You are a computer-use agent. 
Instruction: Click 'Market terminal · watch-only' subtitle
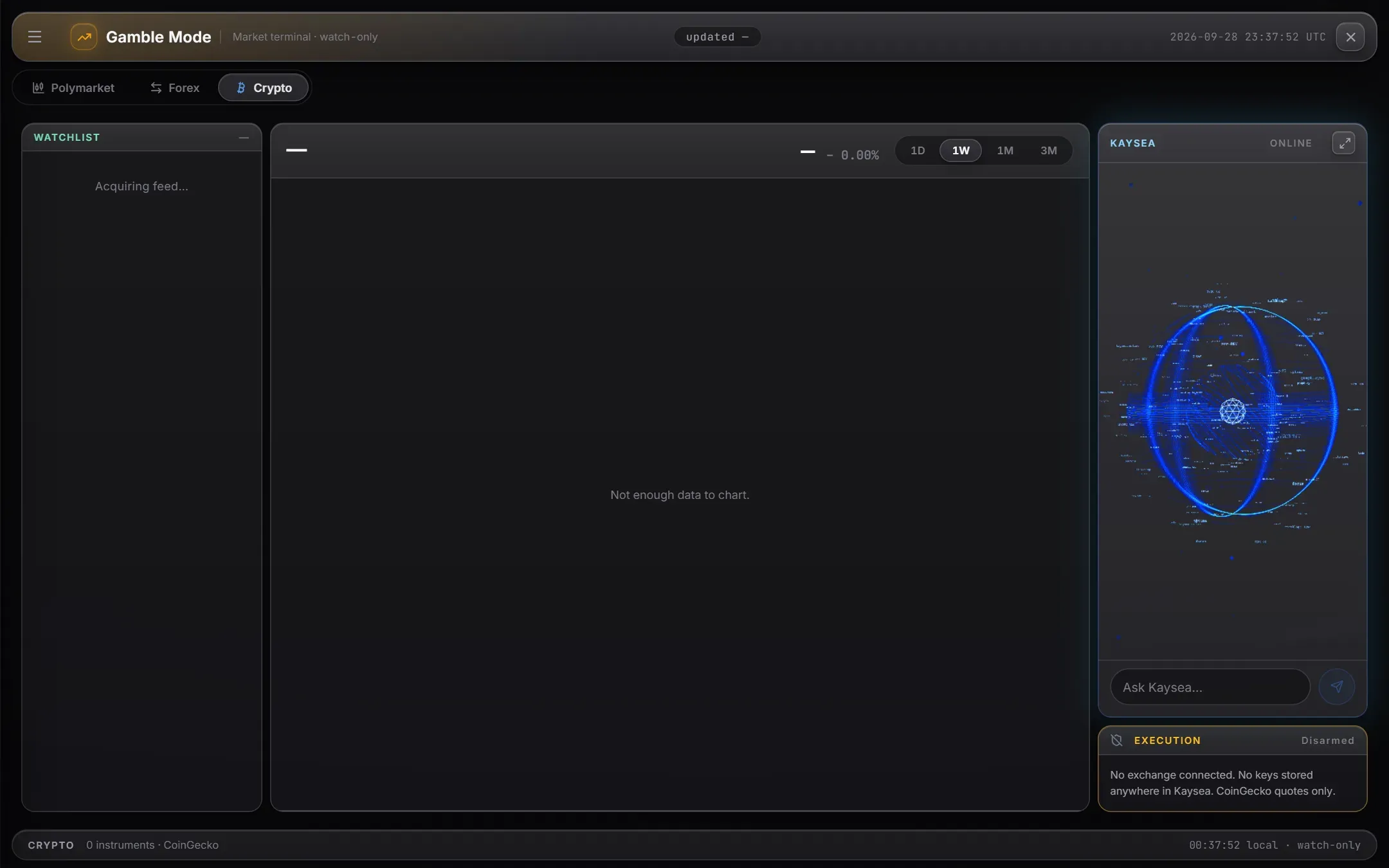(305, 37)
